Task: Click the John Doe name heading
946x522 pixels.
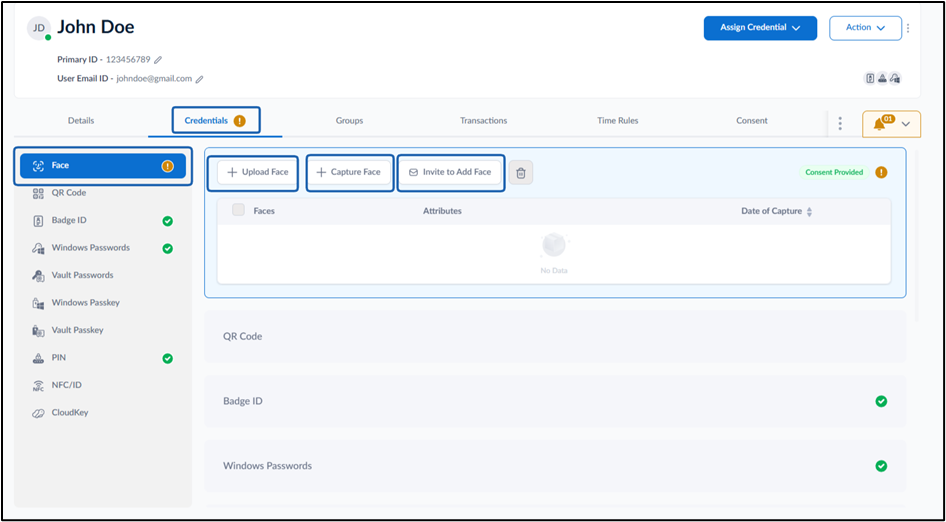Action: click(96, 27)
